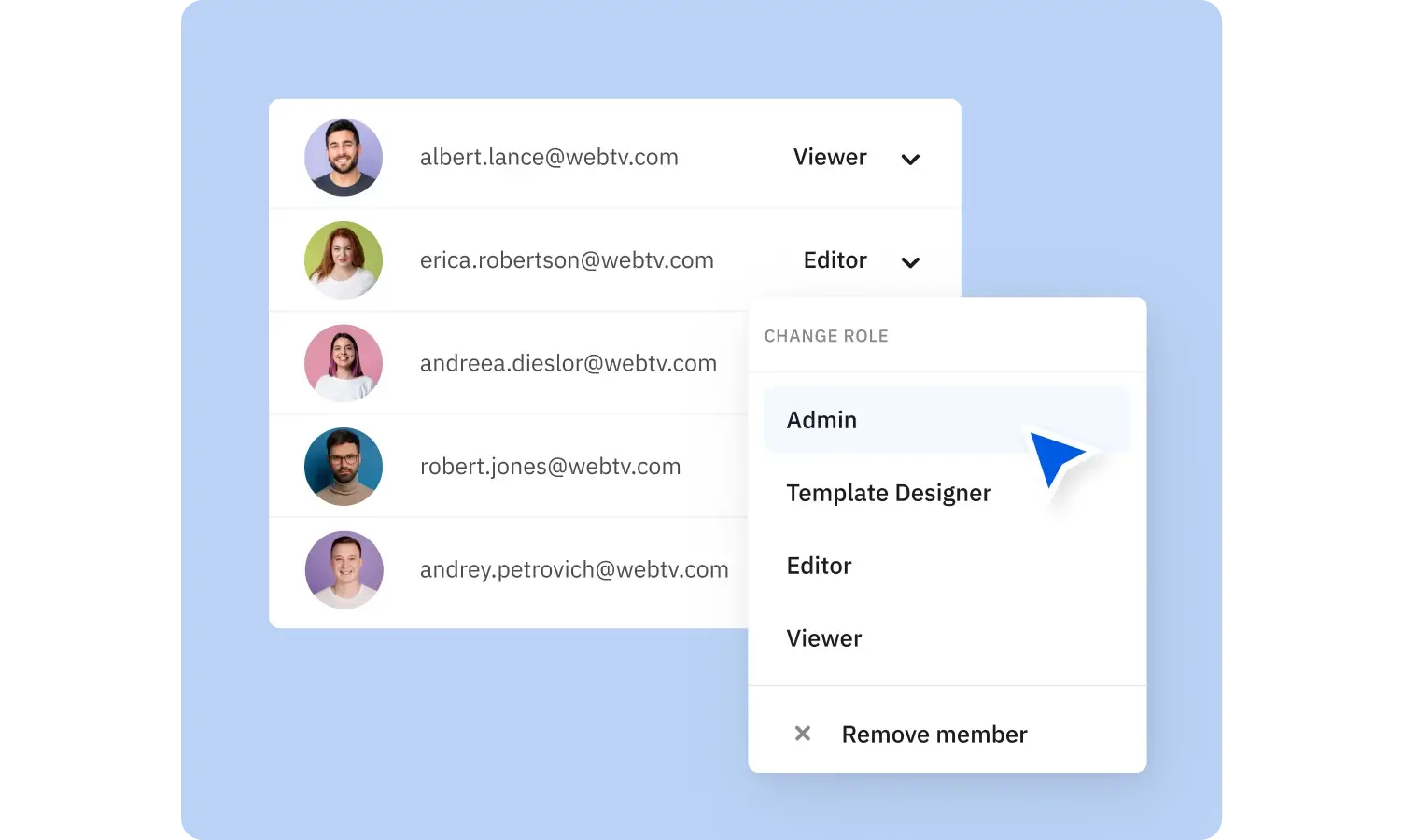The height and width of the screenshot is (840, 1404).
Task: Choose Viewer from the Change Role list
Action: click(824, 638)
